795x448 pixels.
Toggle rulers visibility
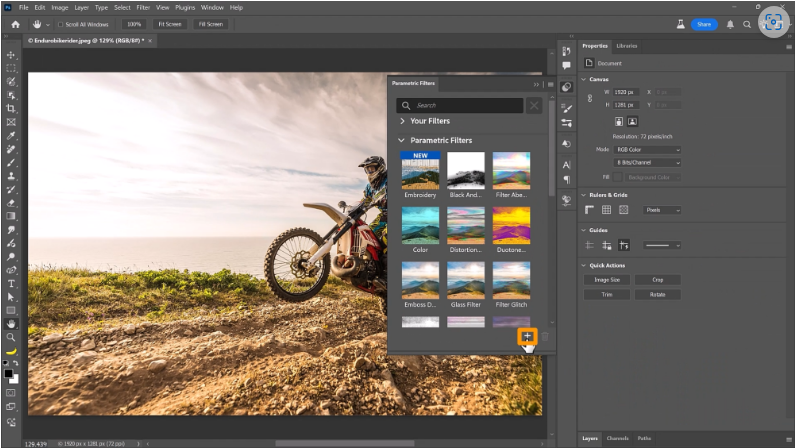(x=589, y=210)
